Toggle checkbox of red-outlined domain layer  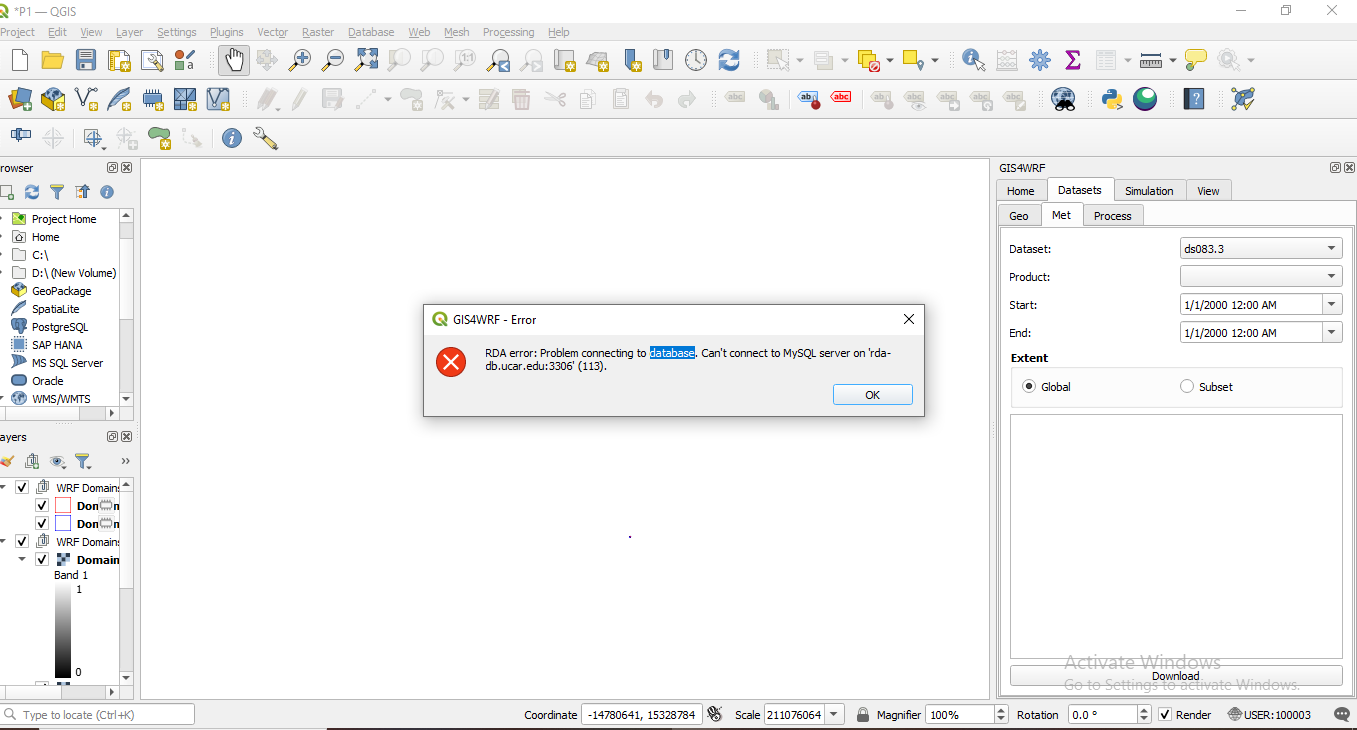42,506
